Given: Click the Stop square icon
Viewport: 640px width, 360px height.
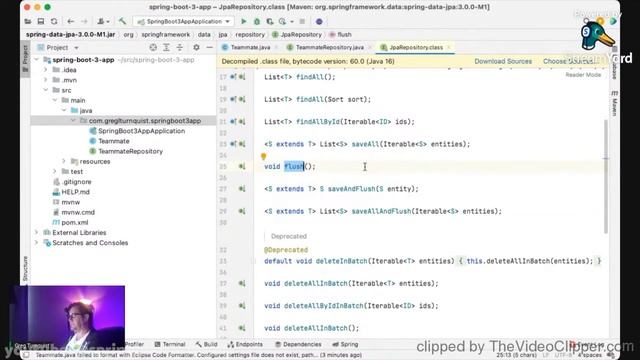Looking at the screenshot, I should [x=302, y=21].
